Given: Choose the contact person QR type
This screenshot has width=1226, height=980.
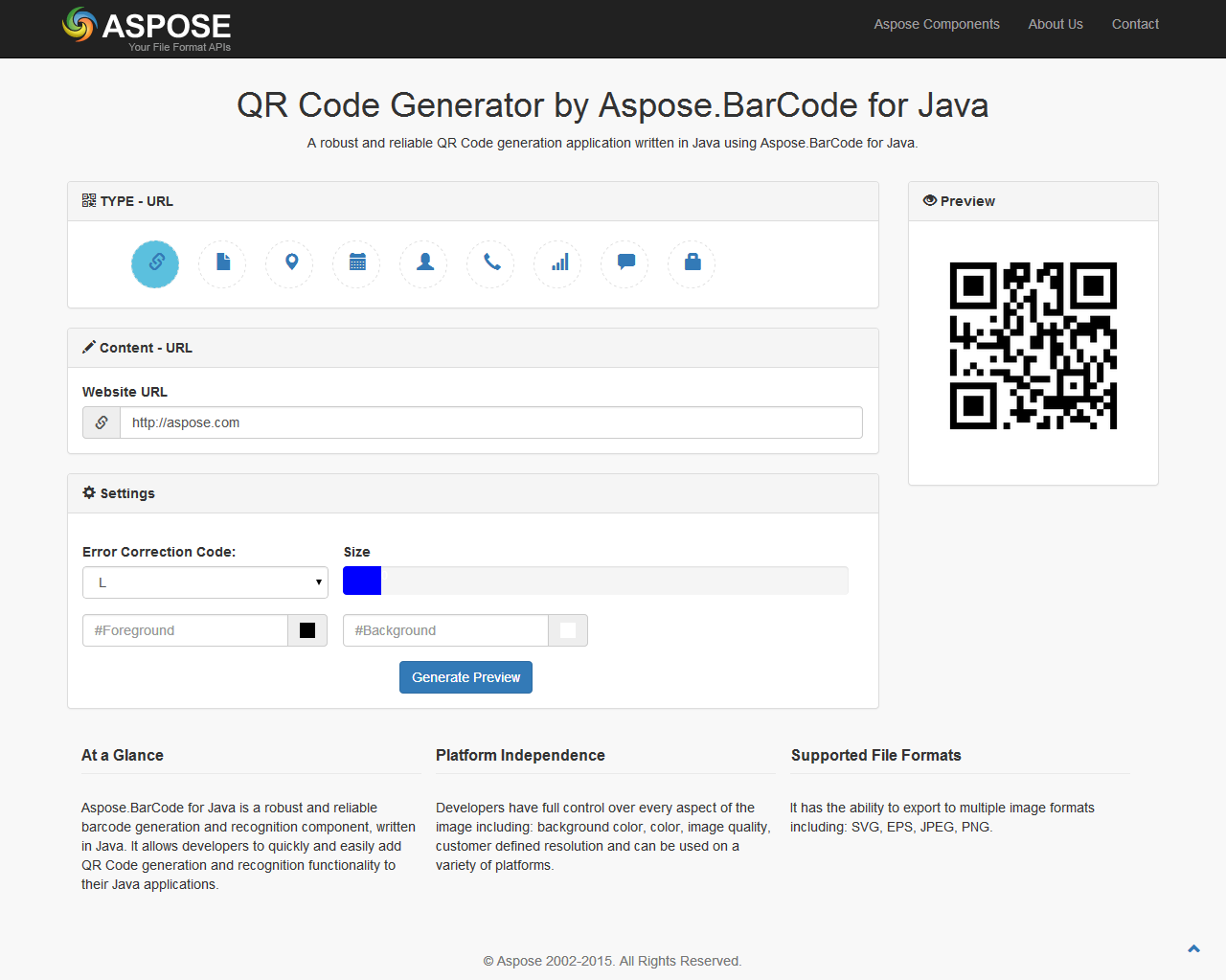Looking at the screenshot, I should point(423,264).
